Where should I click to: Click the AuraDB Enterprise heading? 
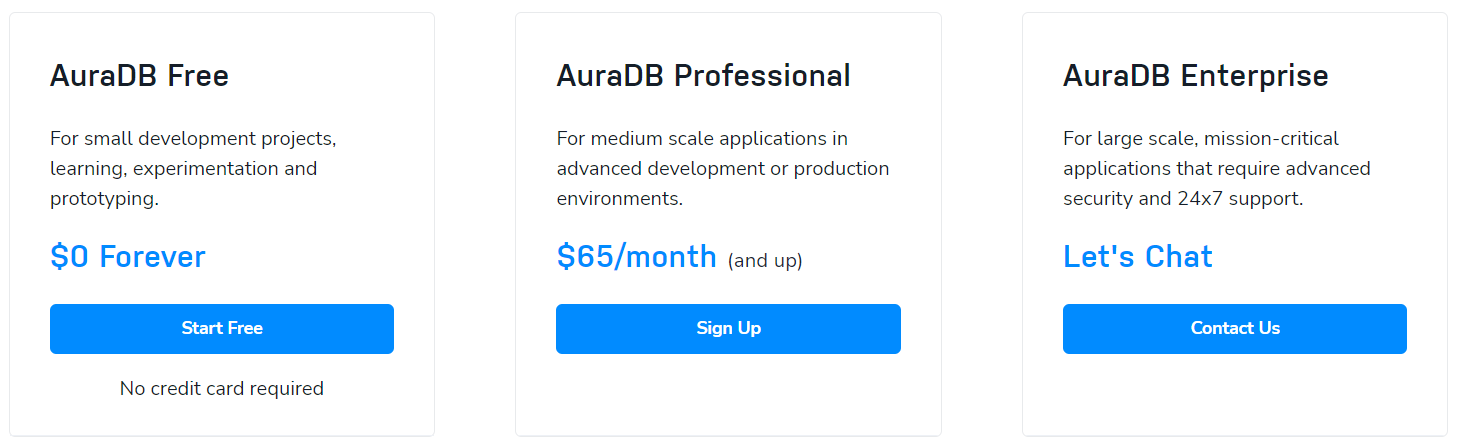coord(1196,76)
